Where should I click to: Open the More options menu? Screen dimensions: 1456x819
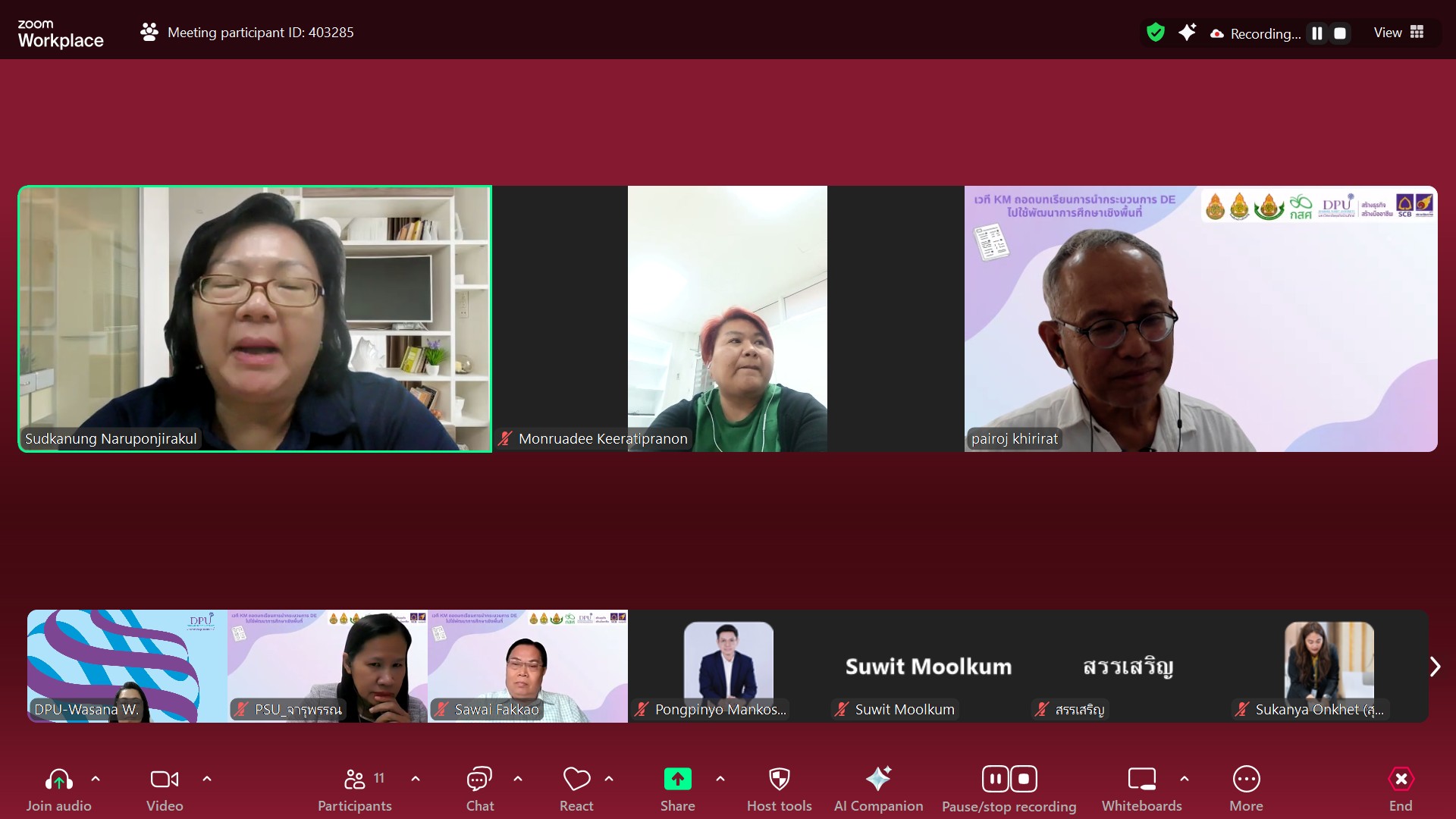pos(1246,789)
